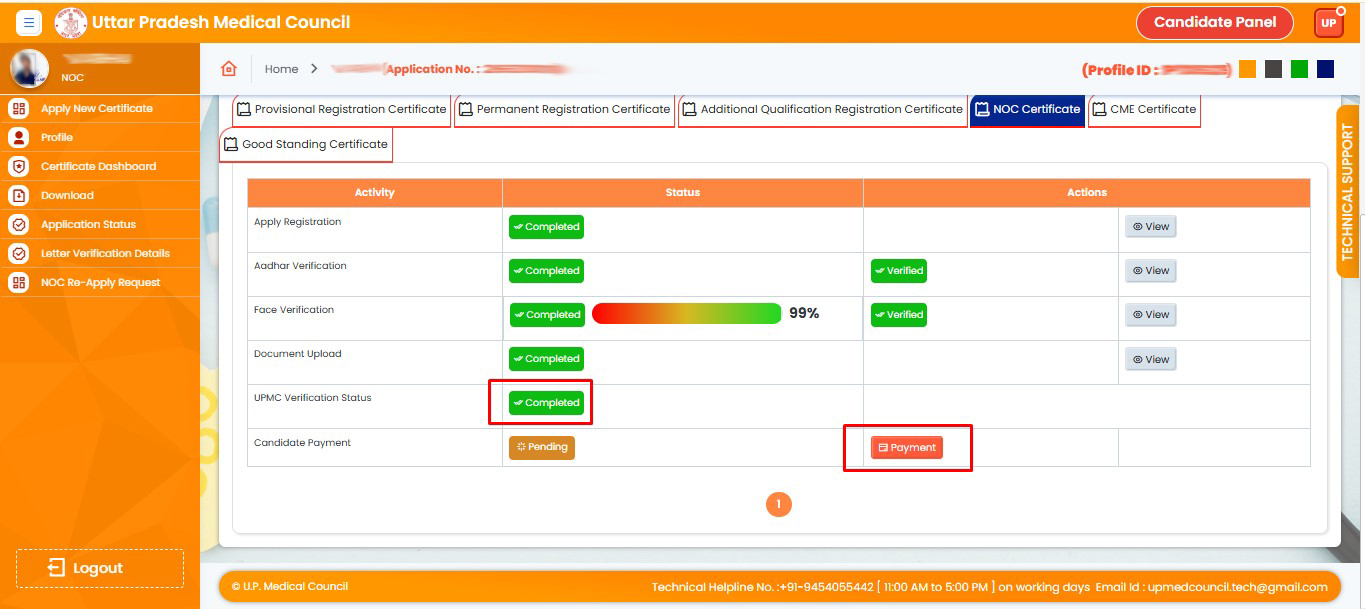
Task: Open the Technical Support side panel
Action: (x=1347, y=192)
